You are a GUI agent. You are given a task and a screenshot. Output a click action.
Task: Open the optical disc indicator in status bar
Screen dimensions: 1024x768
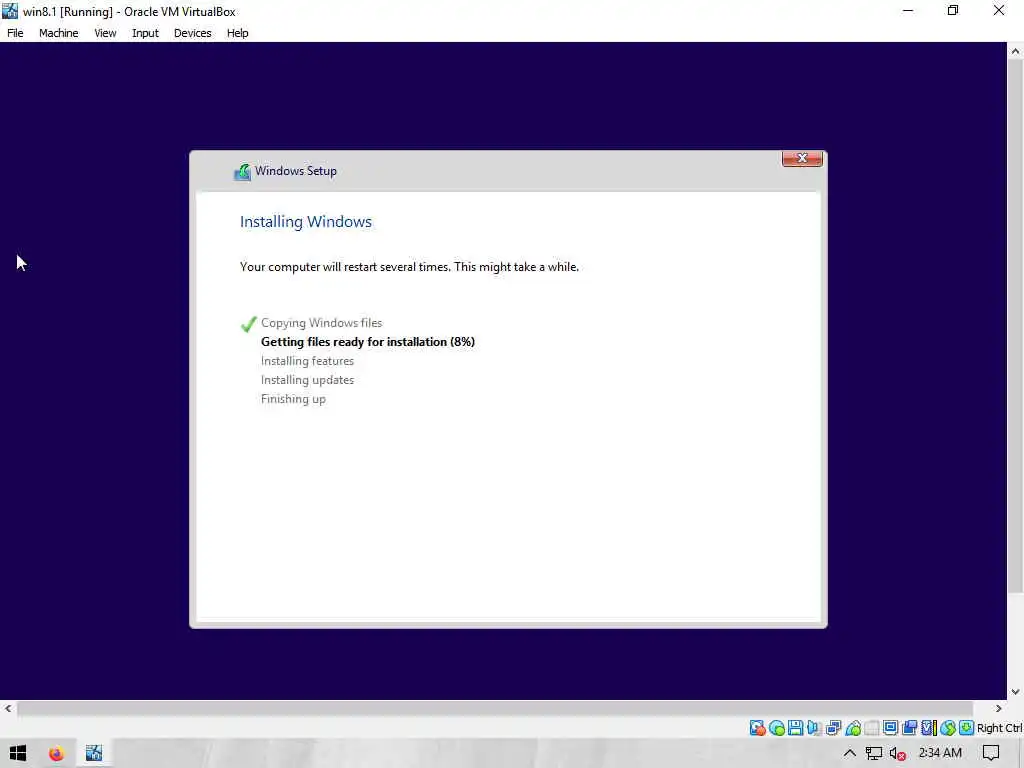point(777,728)
